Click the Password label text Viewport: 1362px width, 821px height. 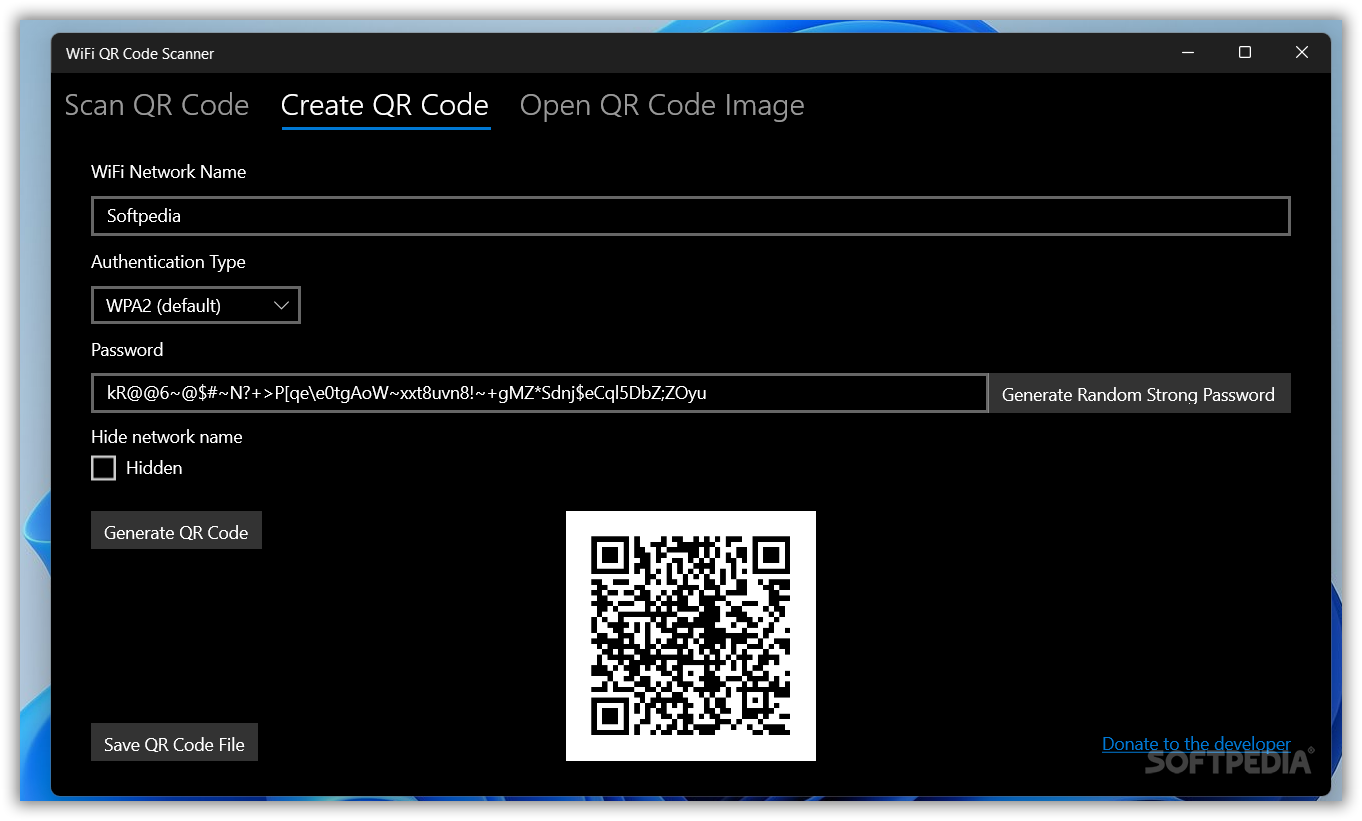(127, 350)
